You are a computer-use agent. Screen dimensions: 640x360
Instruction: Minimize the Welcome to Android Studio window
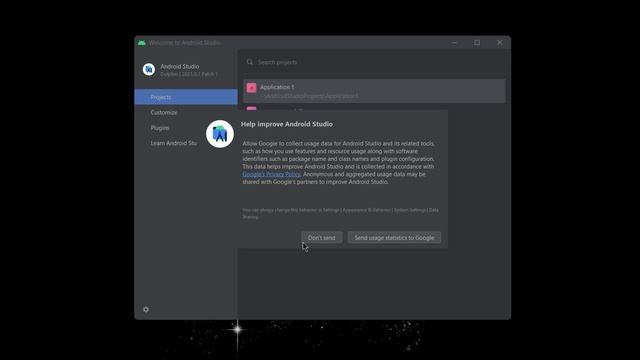454,42
